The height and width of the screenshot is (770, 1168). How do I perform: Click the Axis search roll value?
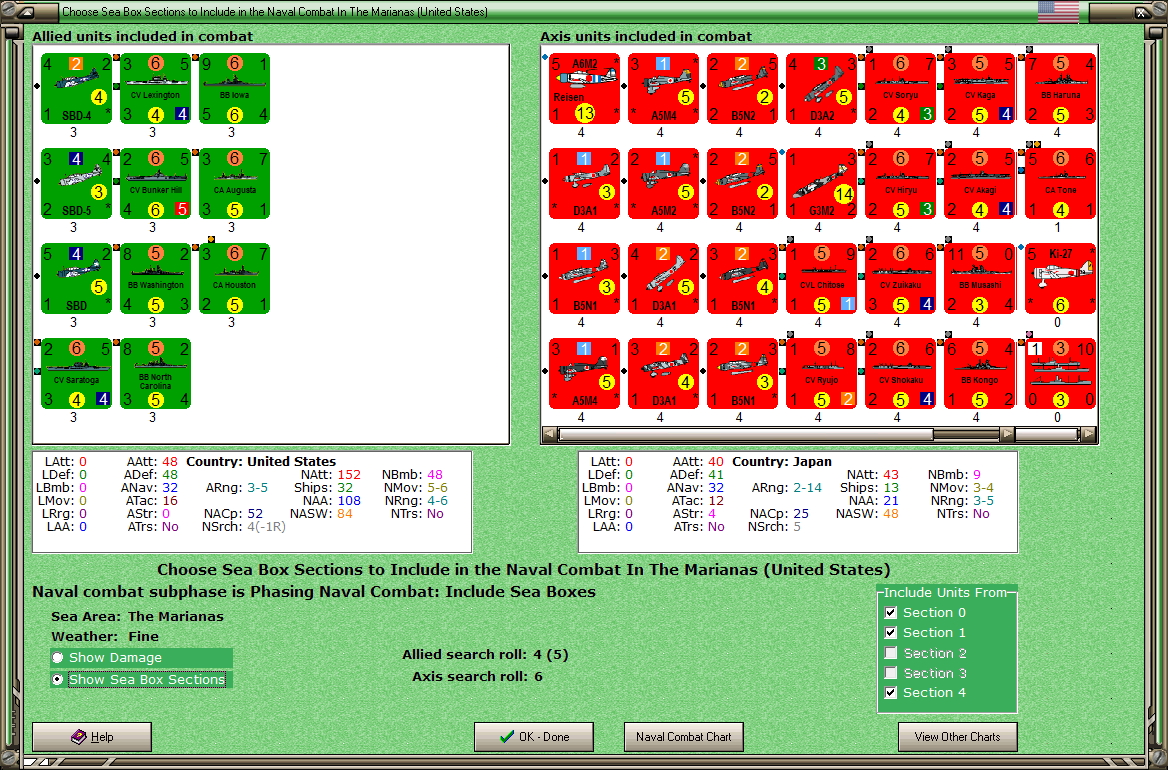538,677
